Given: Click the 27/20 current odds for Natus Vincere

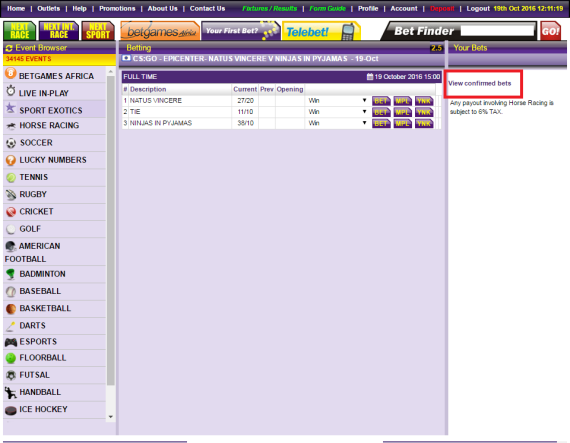Looking at the screenshot, I should click(245, 101).
